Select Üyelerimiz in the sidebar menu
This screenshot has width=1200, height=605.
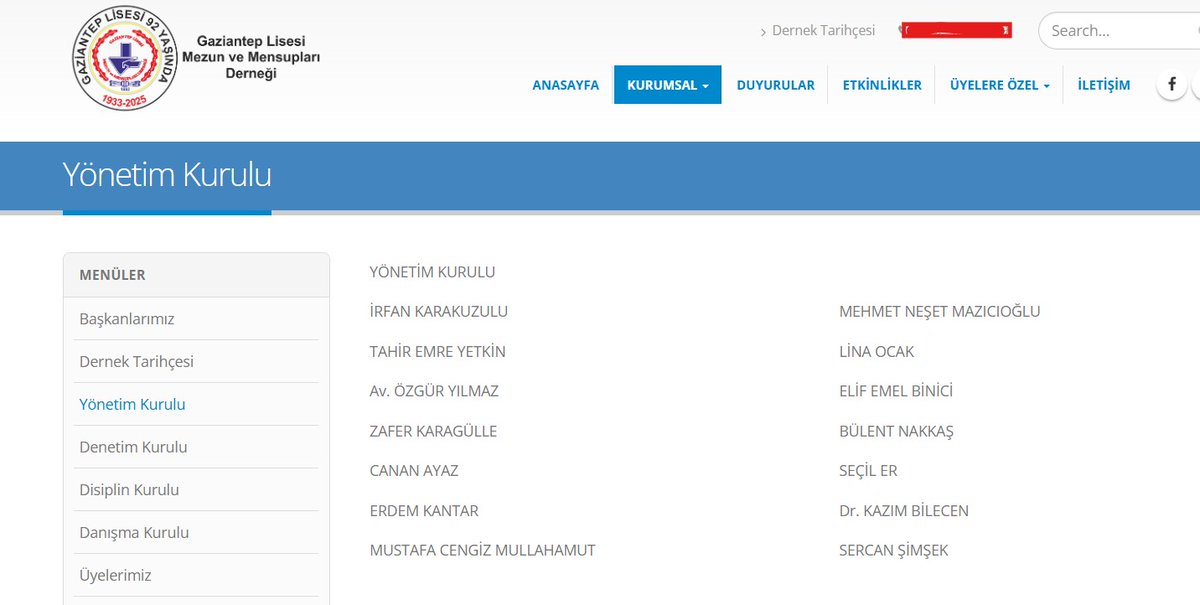[x=115, y=576]
